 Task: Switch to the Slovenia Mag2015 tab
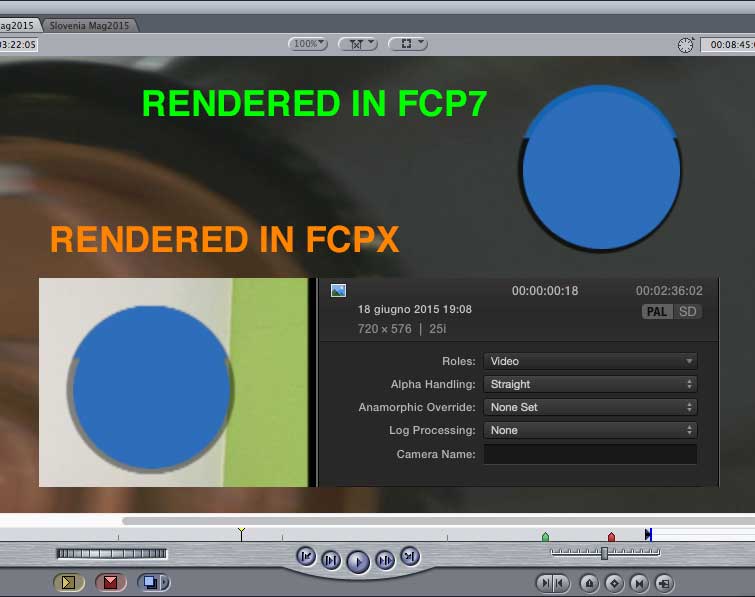pyautogui.click(x=90, y=26)
